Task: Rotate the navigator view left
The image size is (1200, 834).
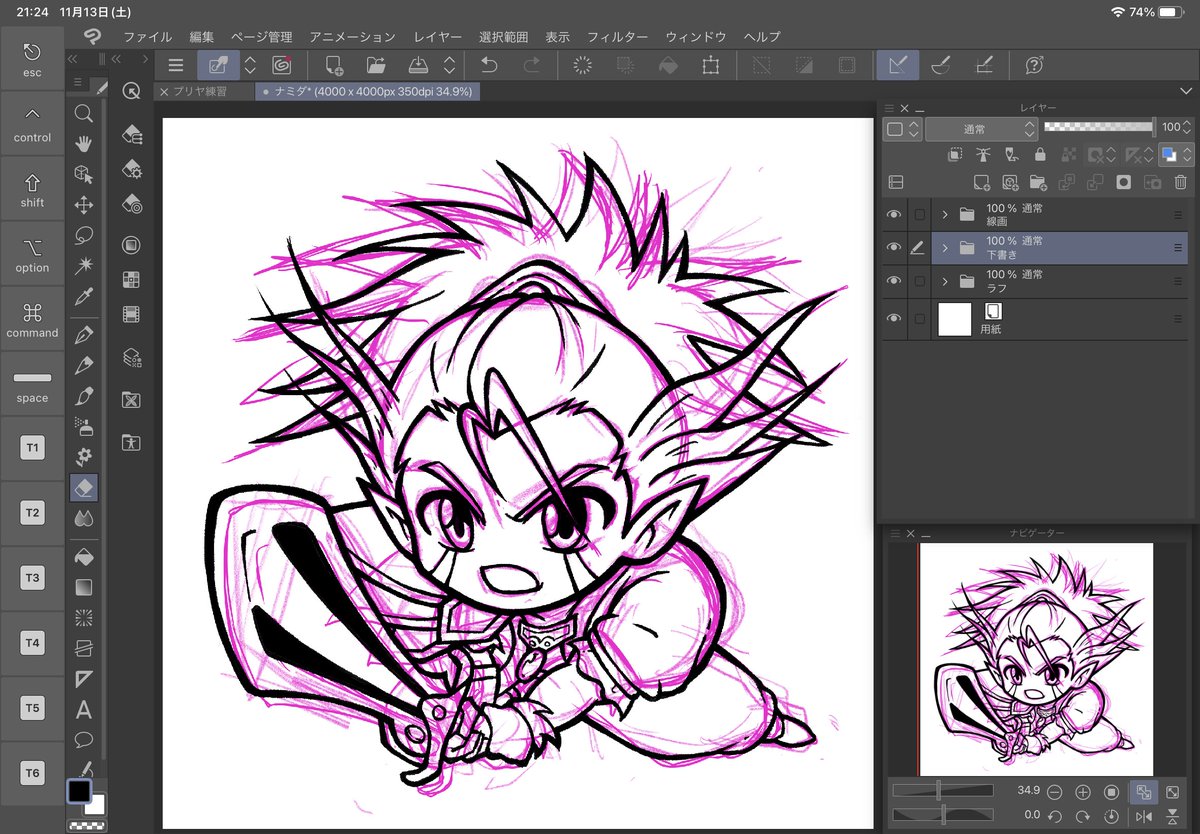Action: (x=1053, y=817)
